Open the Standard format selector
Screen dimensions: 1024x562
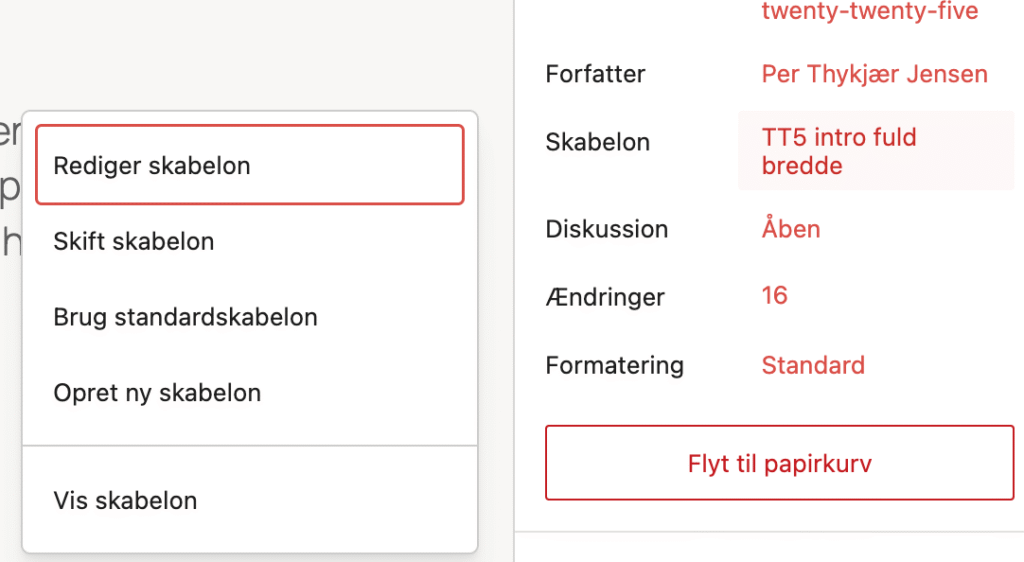click(813, 365)
